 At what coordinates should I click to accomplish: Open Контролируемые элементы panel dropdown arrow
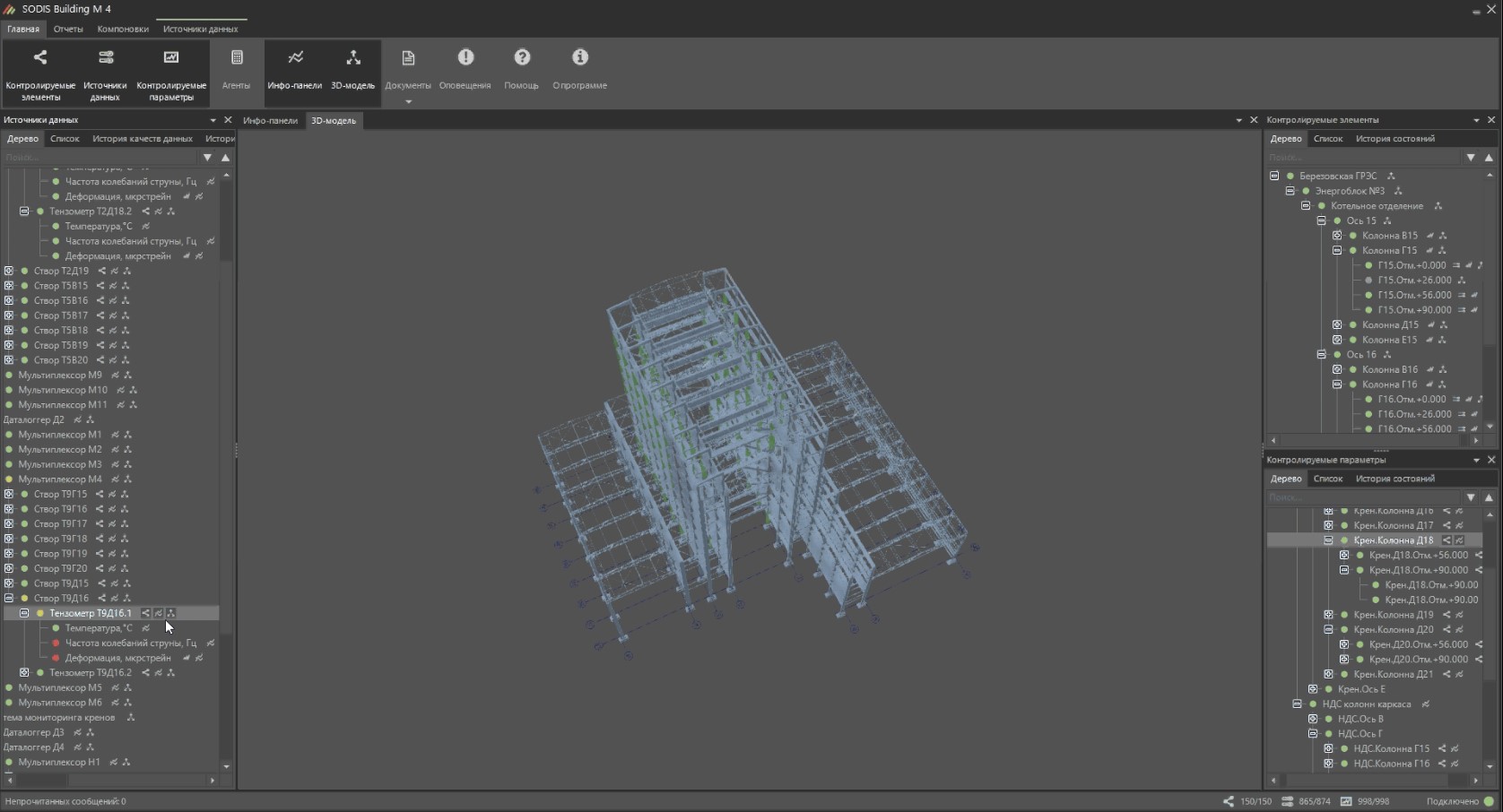[x=1476, y=120]
